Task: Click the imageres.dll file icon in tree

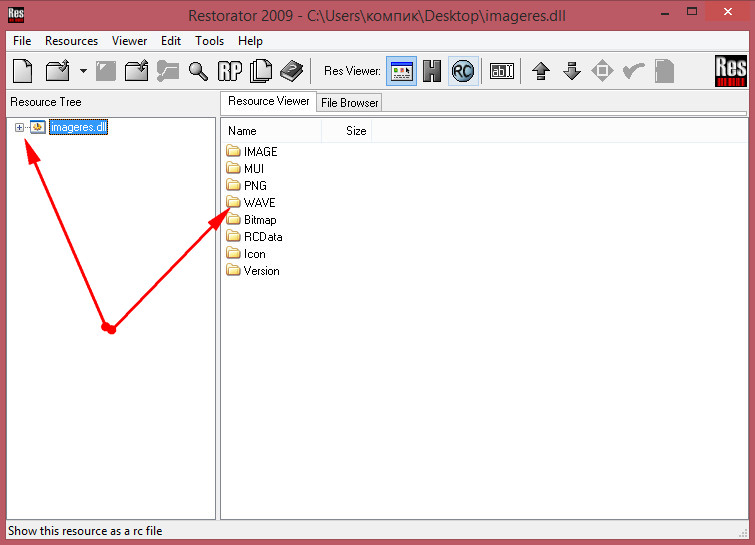Action: coord(38,127)
